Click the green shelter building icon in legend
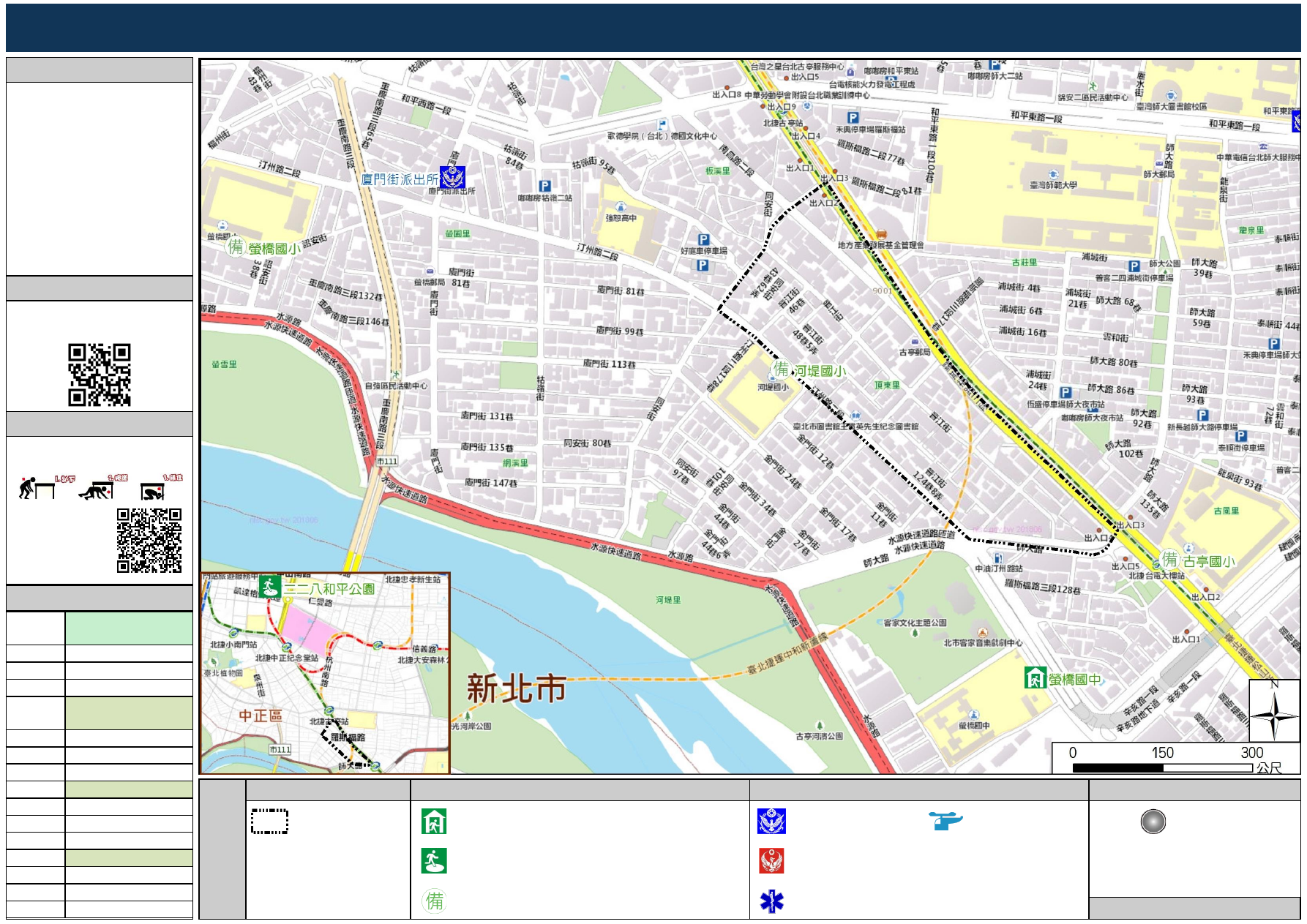This screenshot has width=1307, height=924. tap(434, 822)
